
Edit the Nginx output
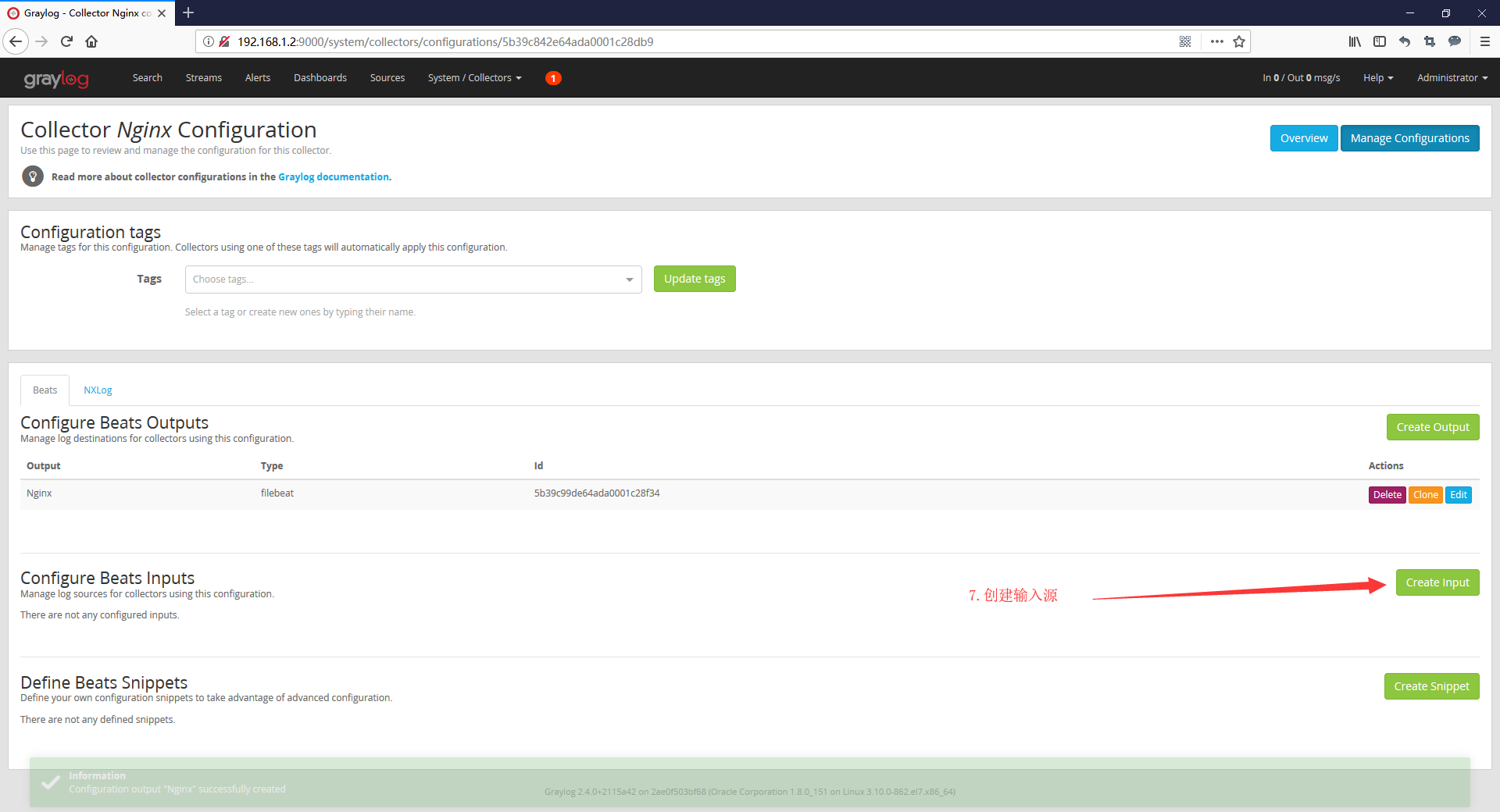point(1459,495)
